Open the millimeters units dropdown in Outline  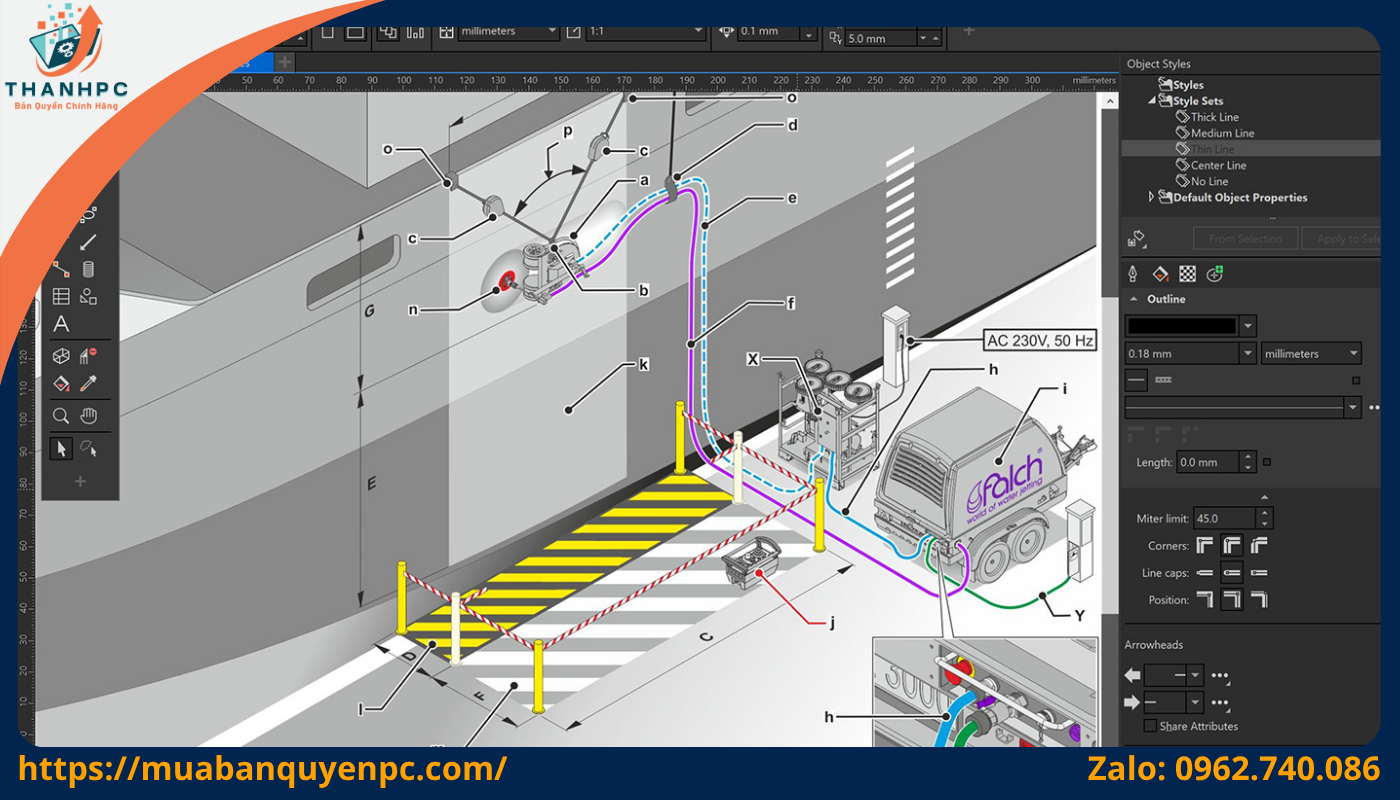click(1311, 353)
